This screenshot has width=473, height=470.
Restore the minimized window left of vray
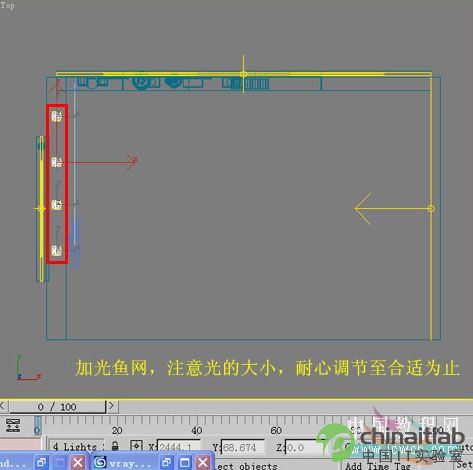pos(42,463)
